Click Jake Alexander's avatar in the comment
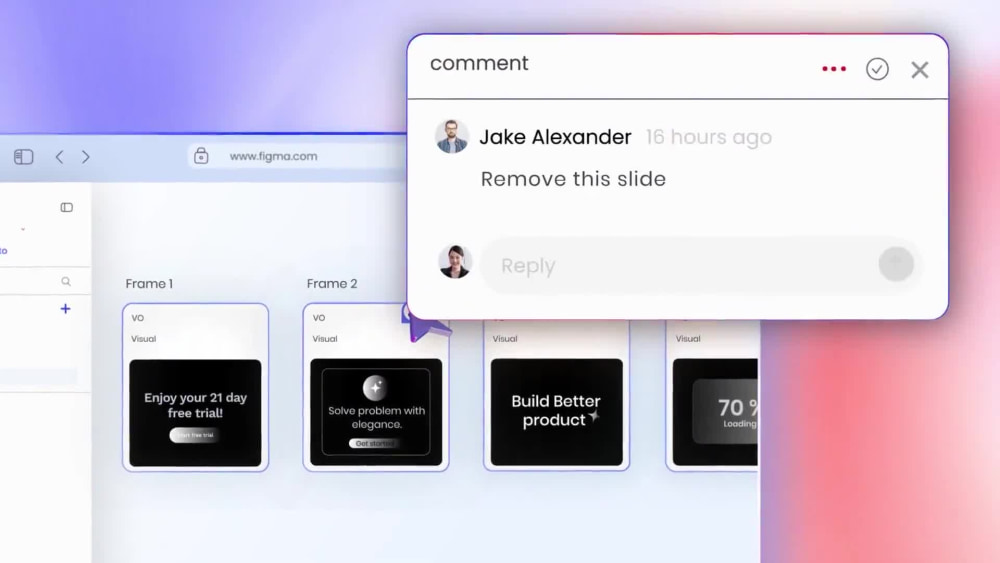This screenshot has height=563, width=1000. (452, 136)
